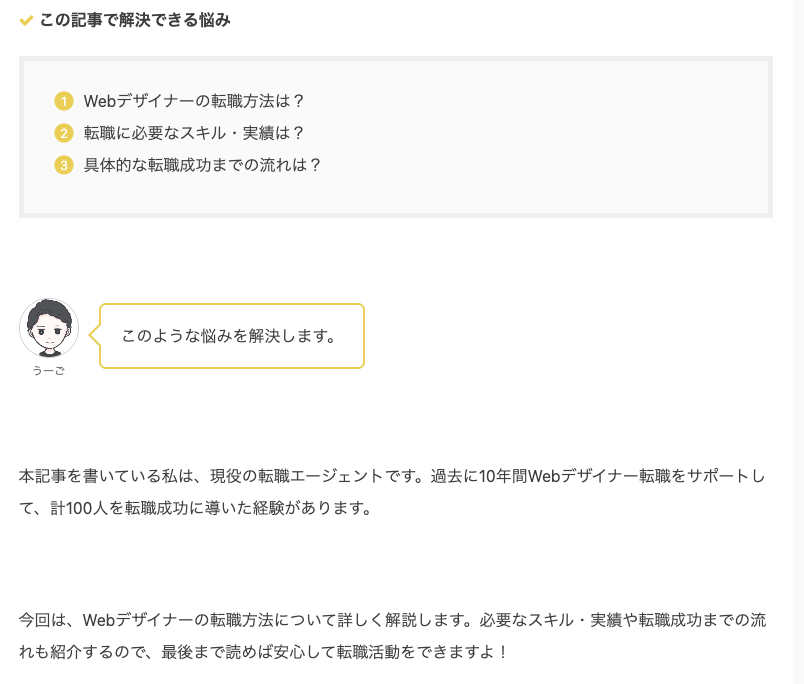The width and height of the screenshot is (804, 684).
Task: Select list item 具体的な転職成功までの流れは？
Action: coord(203,165)
